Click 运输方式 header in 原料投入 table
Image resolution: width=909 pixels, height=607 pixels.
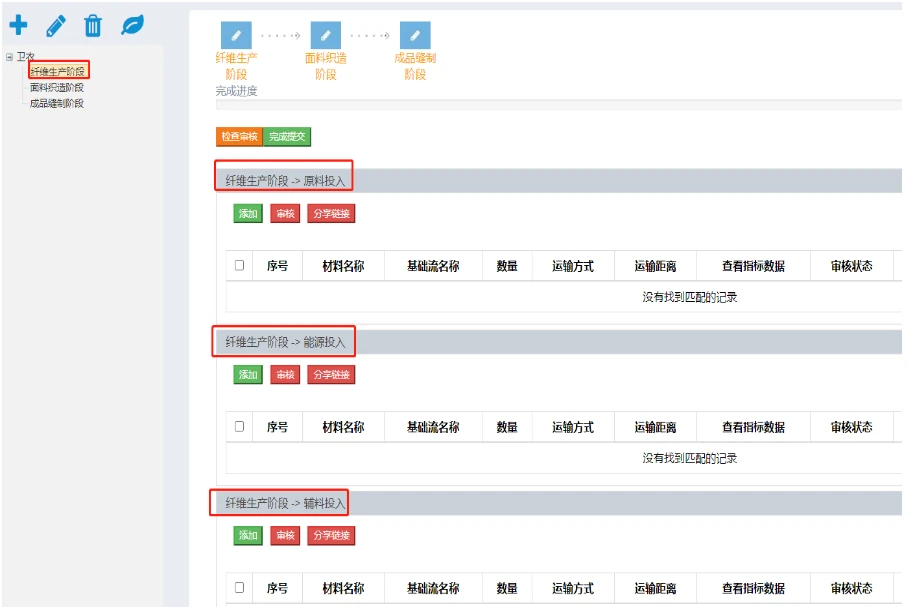point(573,266)
